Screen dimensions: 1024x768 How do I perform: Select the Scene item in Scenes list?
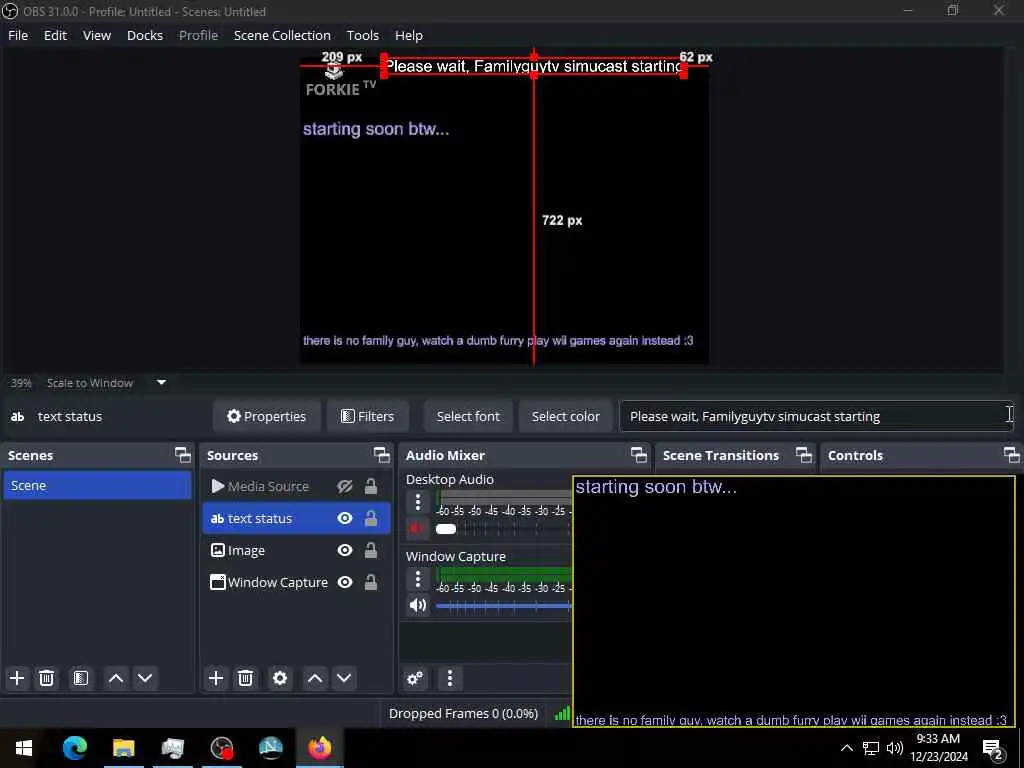coord(97,485)
